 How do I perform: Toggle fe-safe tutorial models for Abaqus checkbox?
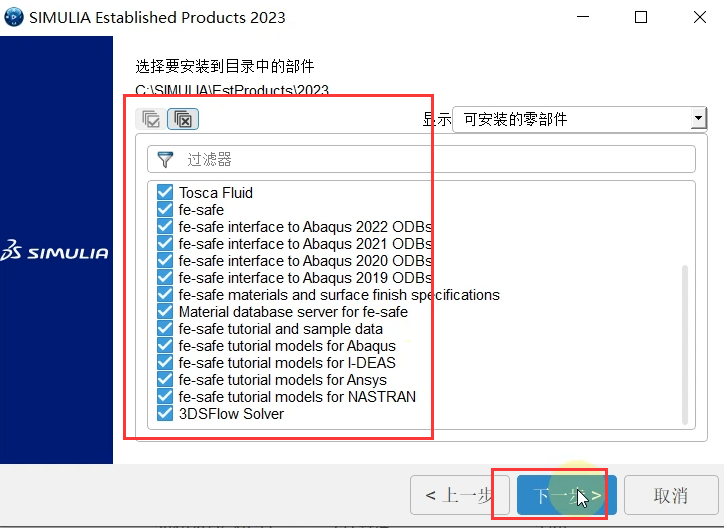pyautogui.click(x=165, y=346)
